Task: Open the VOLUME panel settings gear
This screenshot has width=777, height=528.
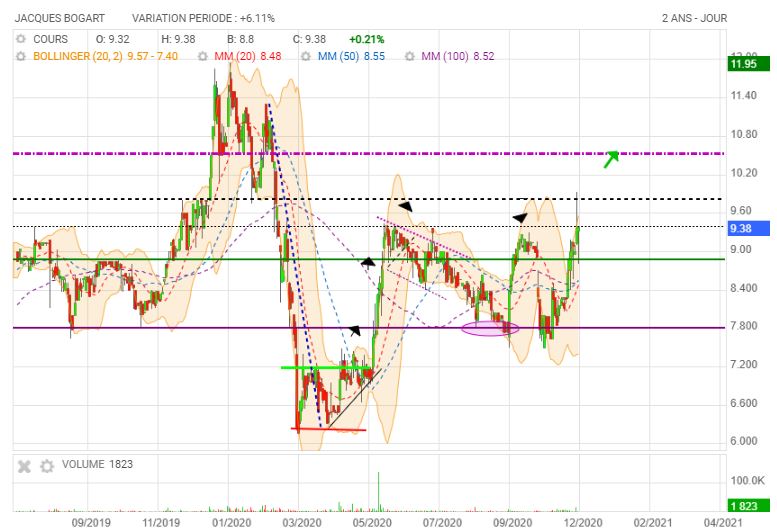Action: (x=47, y=466)
